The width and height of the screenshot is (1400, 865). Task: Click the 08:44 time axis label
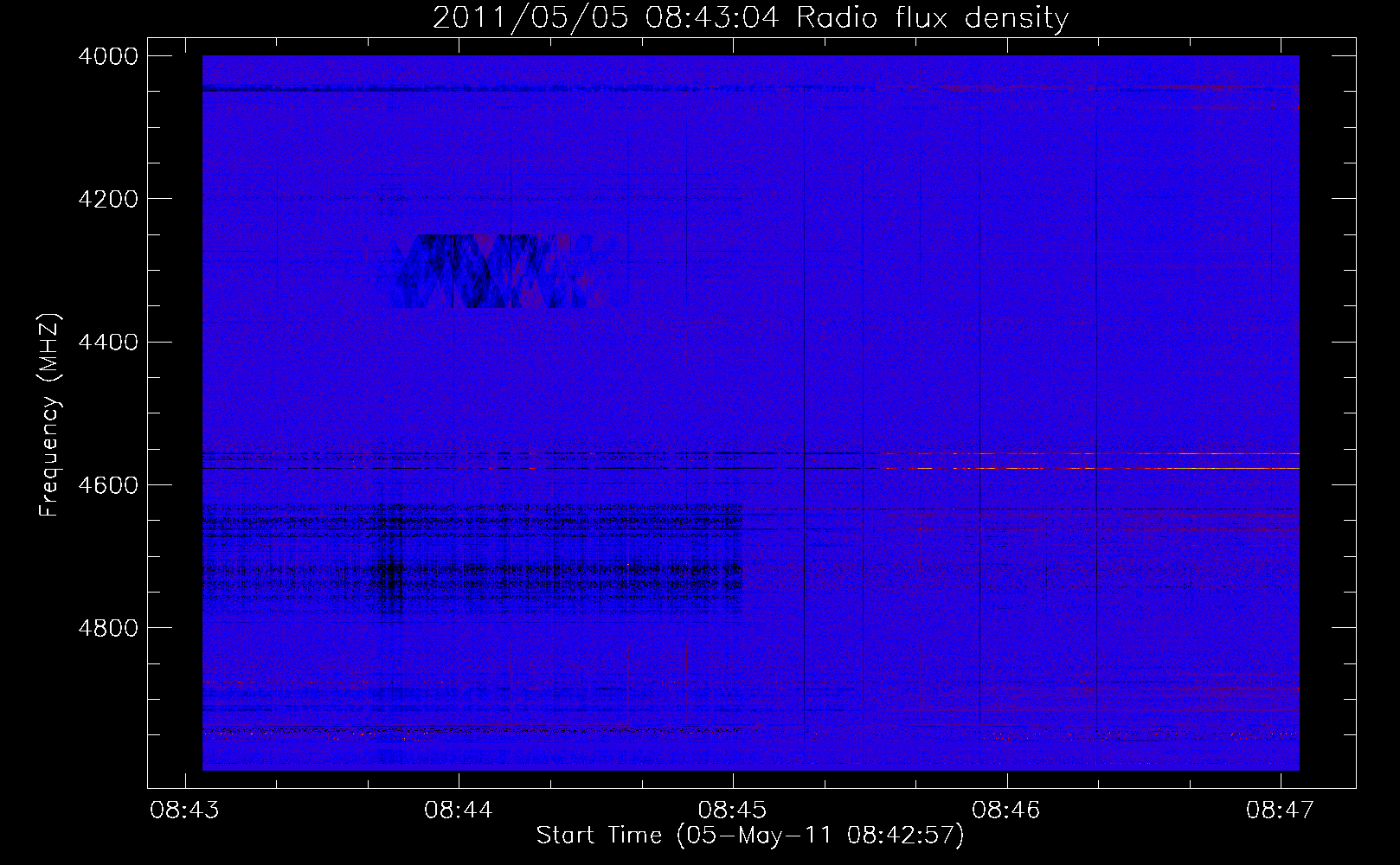(x=459, y=811)
